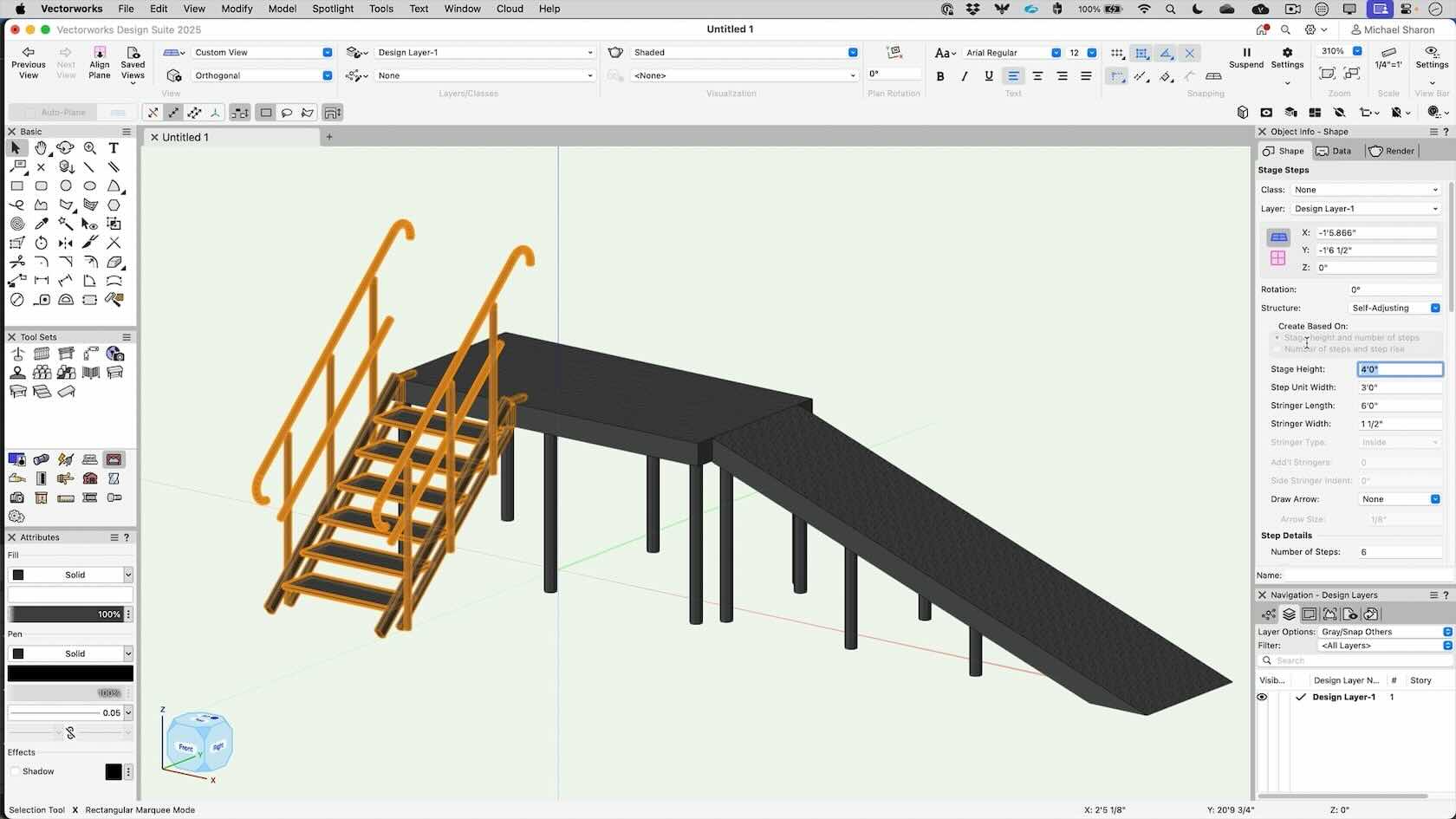The height and width of the screenshot is (819, 1456).
Task: Click the black pen color swatch
Action: tap(69, 673)
